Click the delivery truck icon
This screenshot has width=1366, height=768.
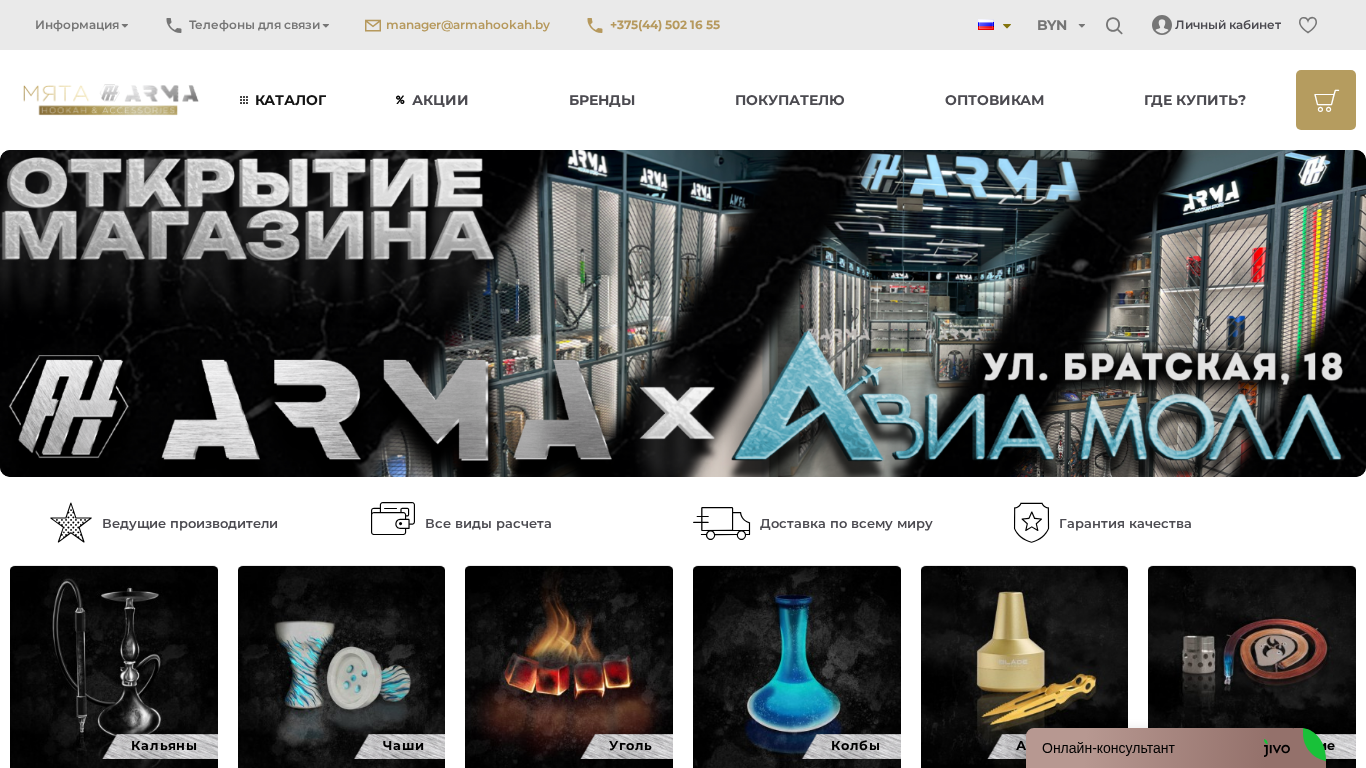[x=722, y=523]
